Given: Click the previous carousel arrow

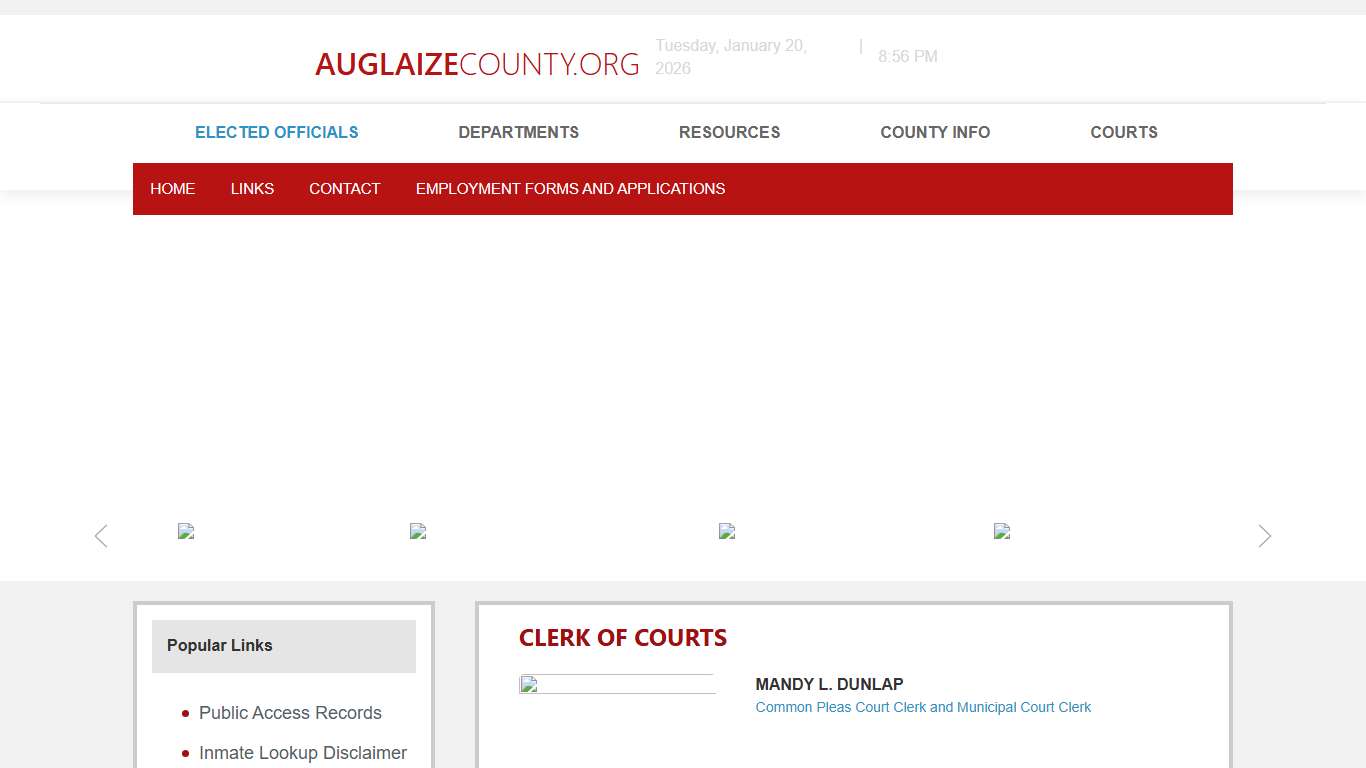Looking at the screenshot, I should point(100,536).
